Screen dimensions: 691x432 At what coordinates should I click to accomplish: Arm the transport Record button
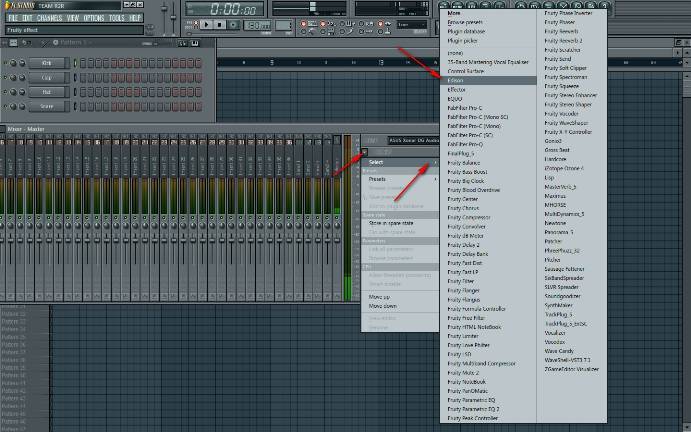pyautogui.click(x=234, y=25)
